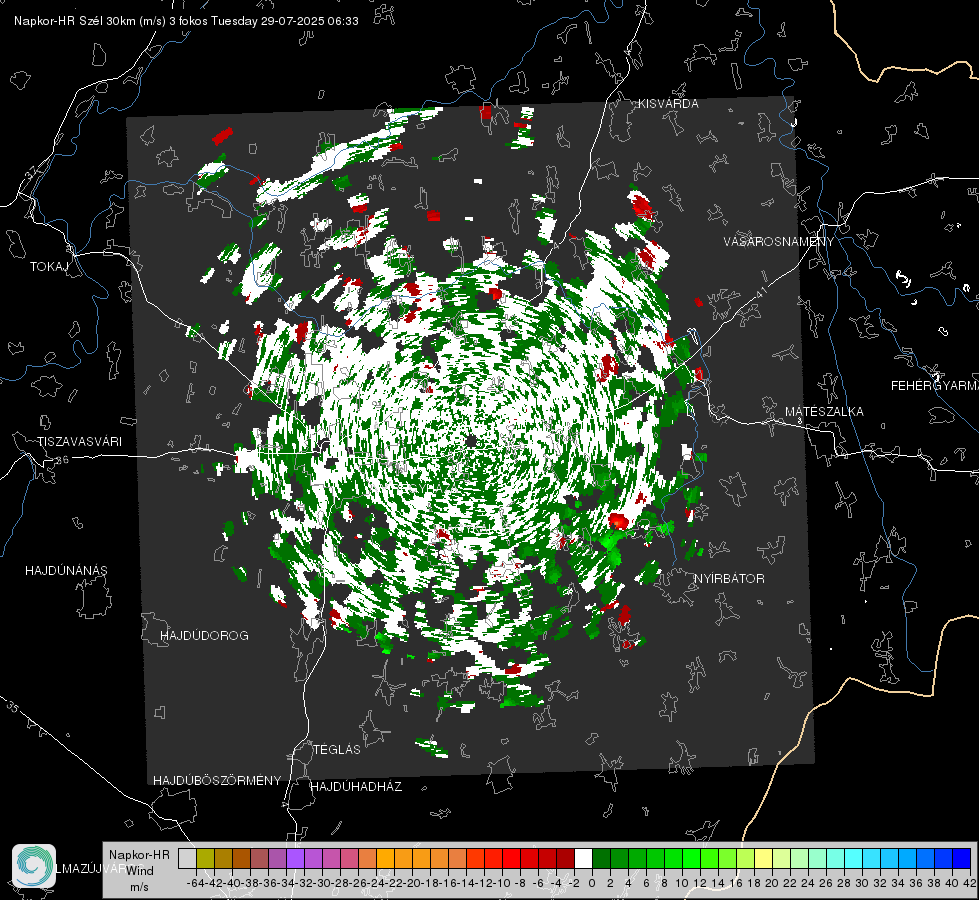The width and height of the screenshot is (979, 900).
Task: Pick the dark blue swatch at legend's right end
Action: tap(962, 858)
